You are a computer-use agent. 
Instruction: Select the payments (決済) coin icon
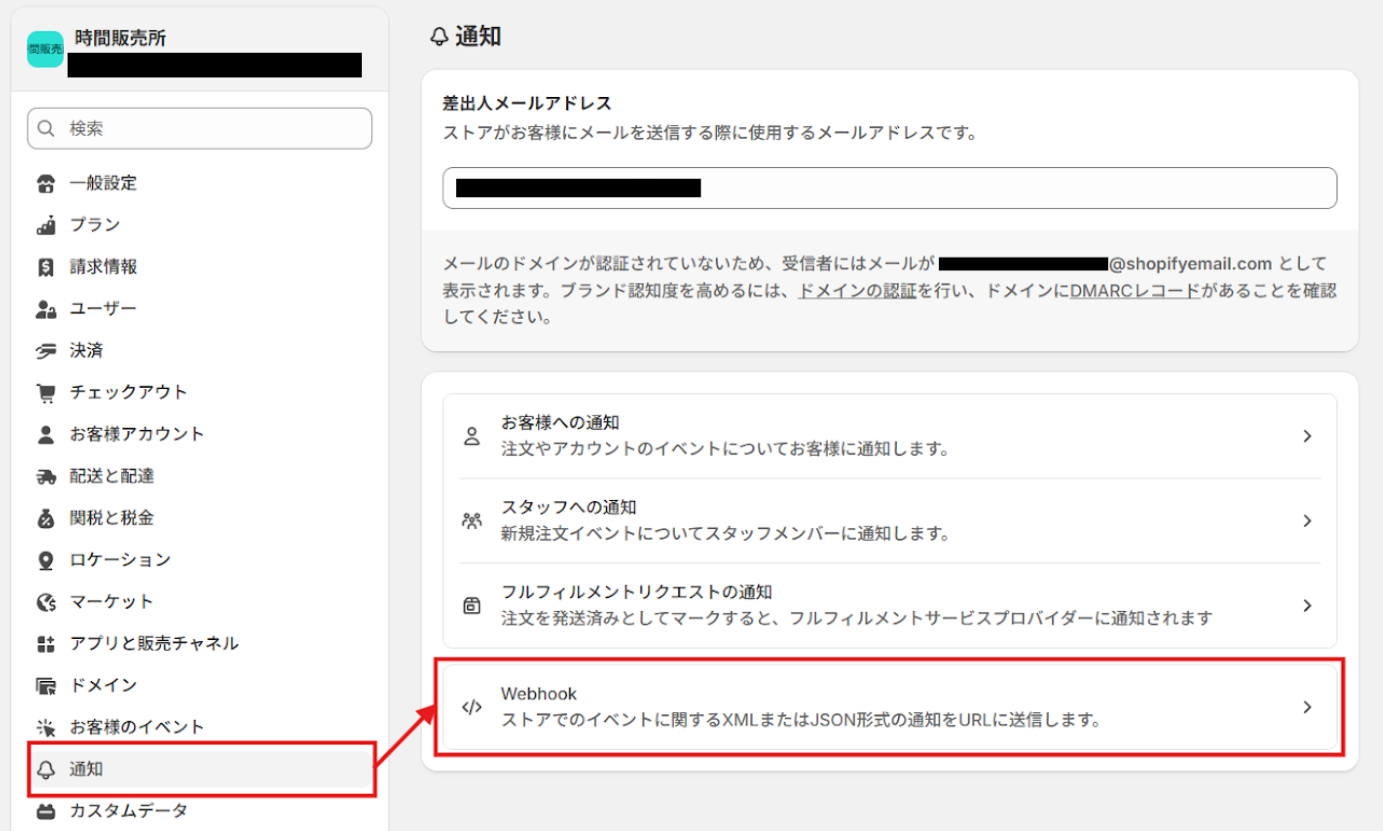pyautogui.click(x=45, y=350)
